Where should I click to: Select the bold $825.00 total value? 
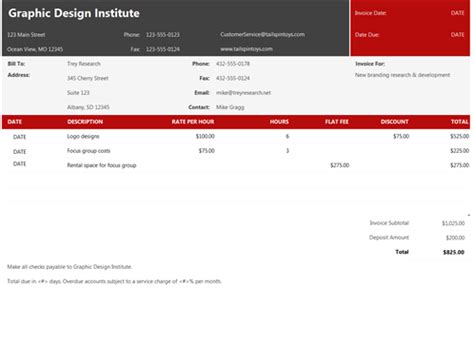point(454,252)
